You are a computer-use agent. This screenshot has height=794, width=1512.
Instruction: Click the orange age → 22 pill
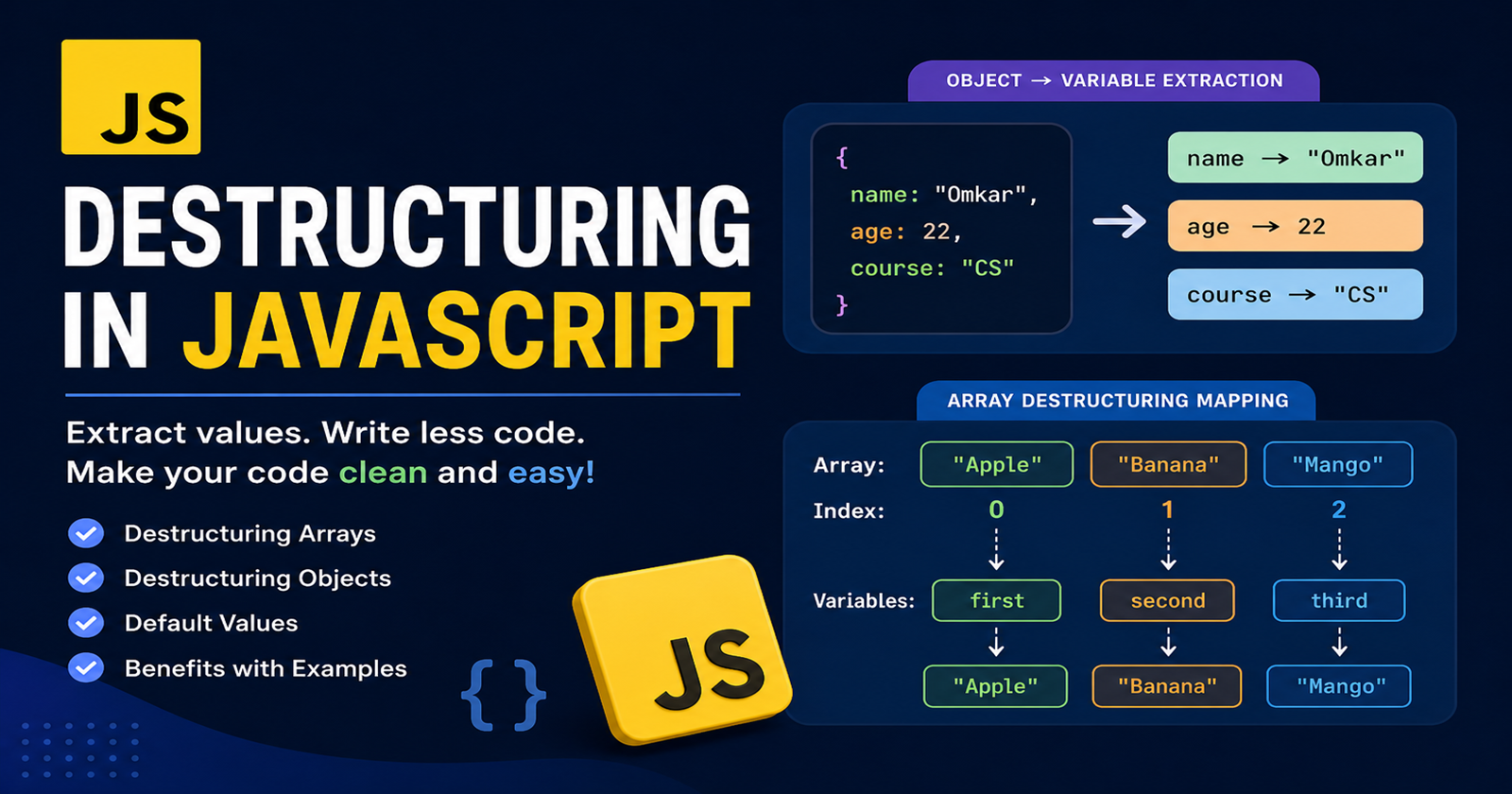point(1296,226)
